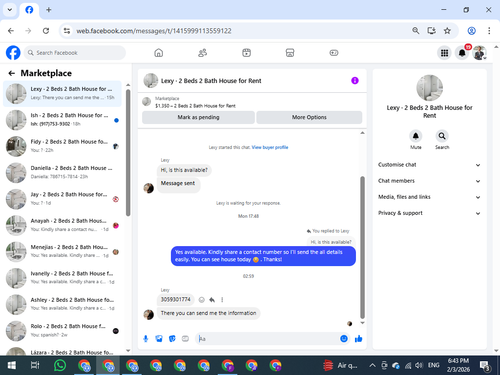Screen dimensions: 500x375
Task: Open Task View on taskbar
Action: tap(35, 366)
